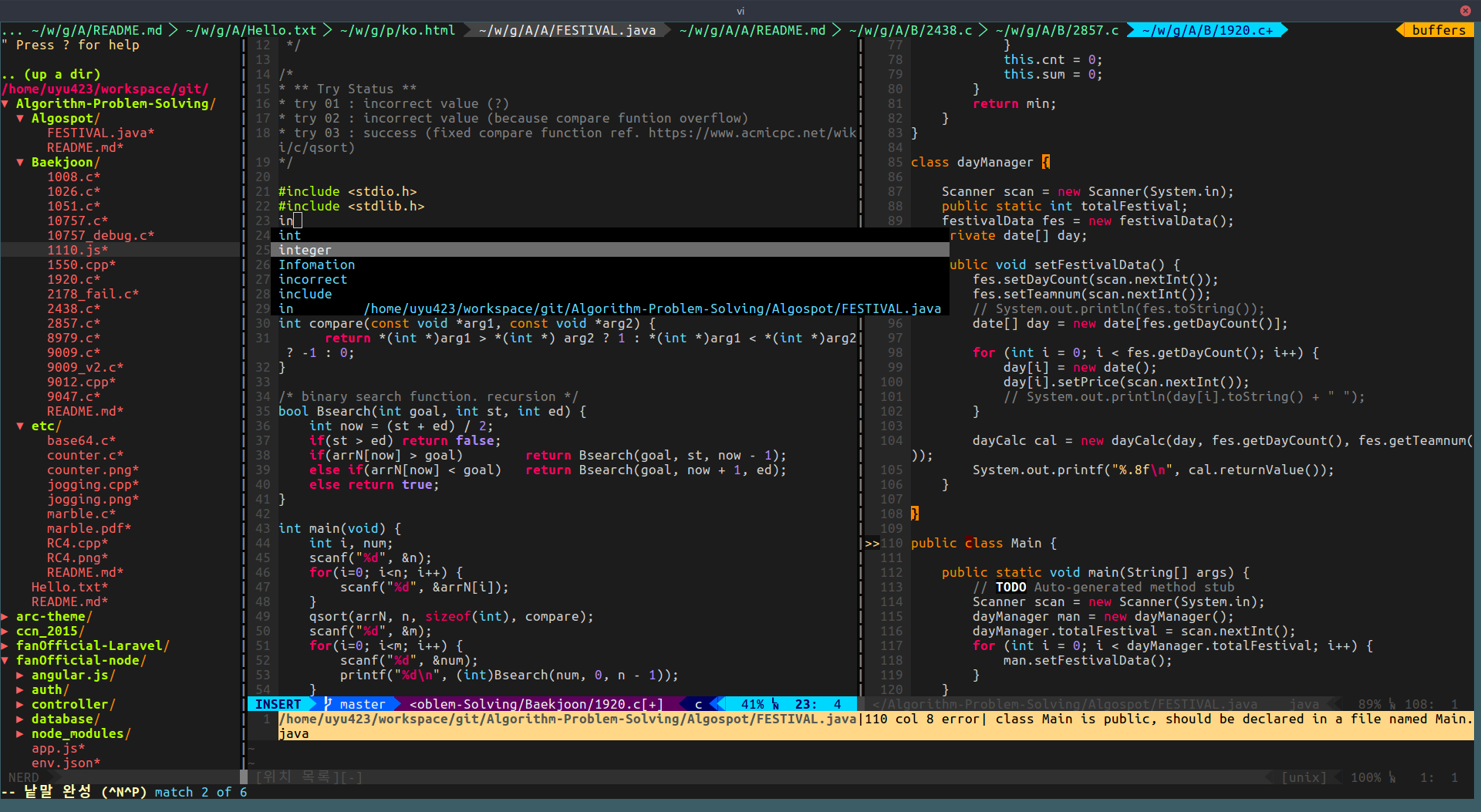Expand the controller folder

pyautogui.click(x=21, y=704)
